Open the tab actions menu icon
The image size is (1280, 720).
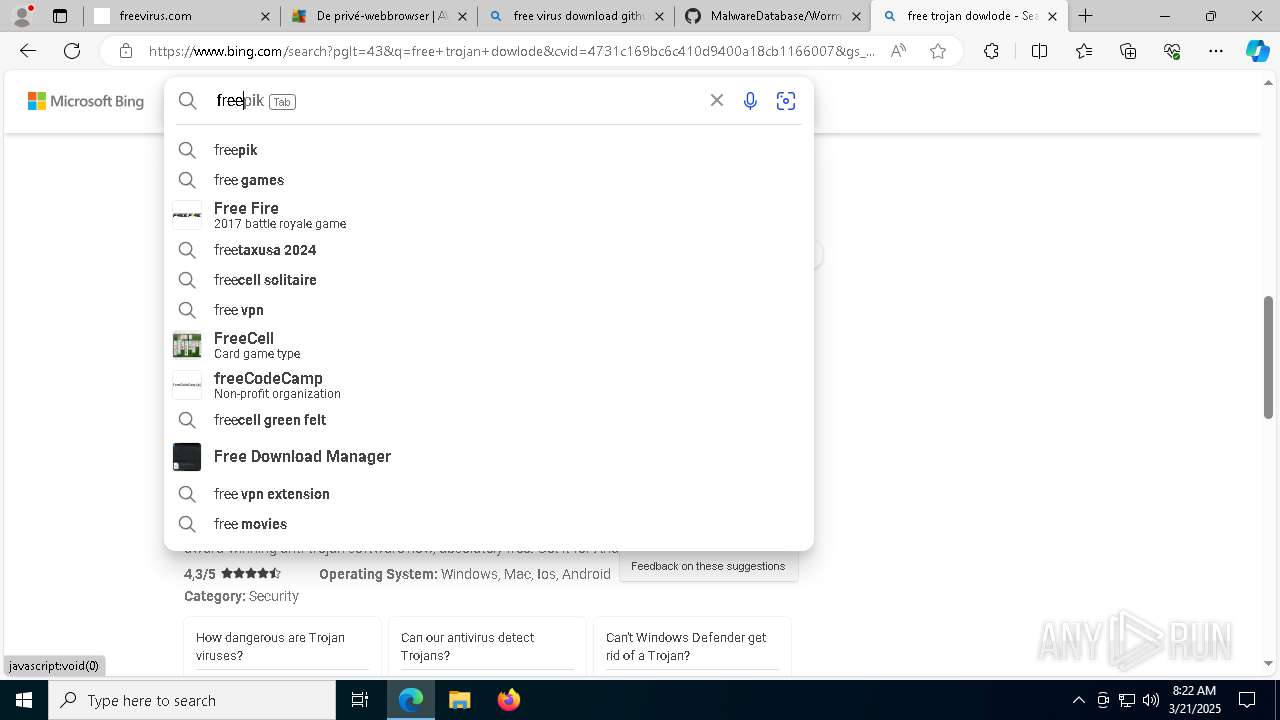(60, 16)
